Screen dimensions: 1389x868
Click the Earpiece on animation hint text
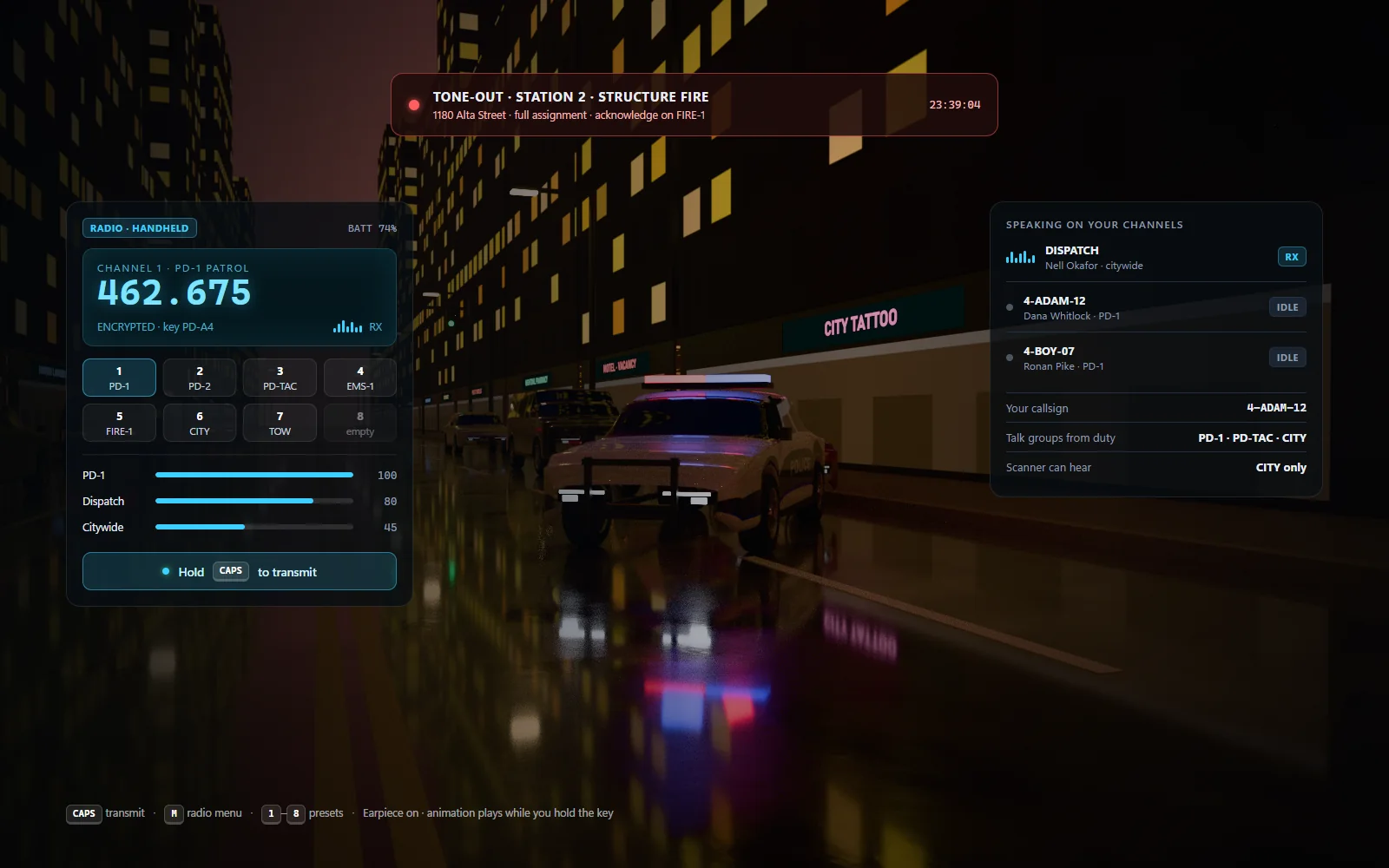click(488, 813)
